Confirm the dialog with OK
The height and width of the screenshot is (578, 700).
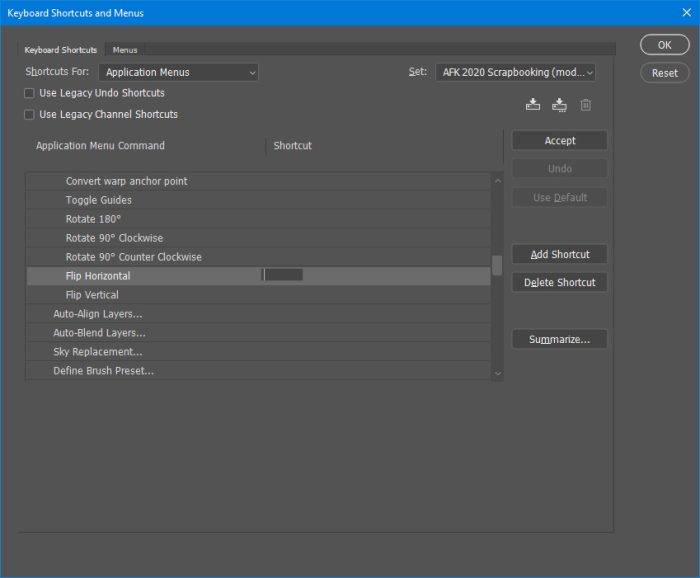664,45
